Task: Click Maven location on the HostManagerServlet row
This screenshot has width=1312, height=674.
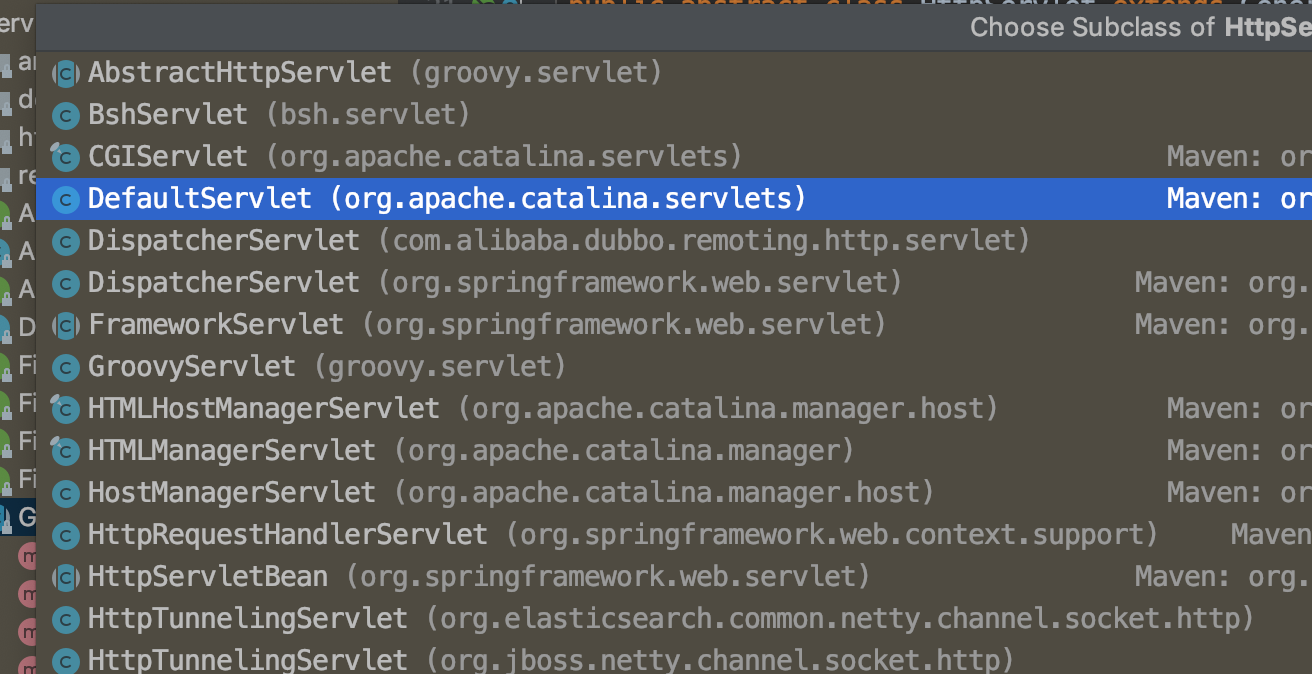Action: 1239,493
